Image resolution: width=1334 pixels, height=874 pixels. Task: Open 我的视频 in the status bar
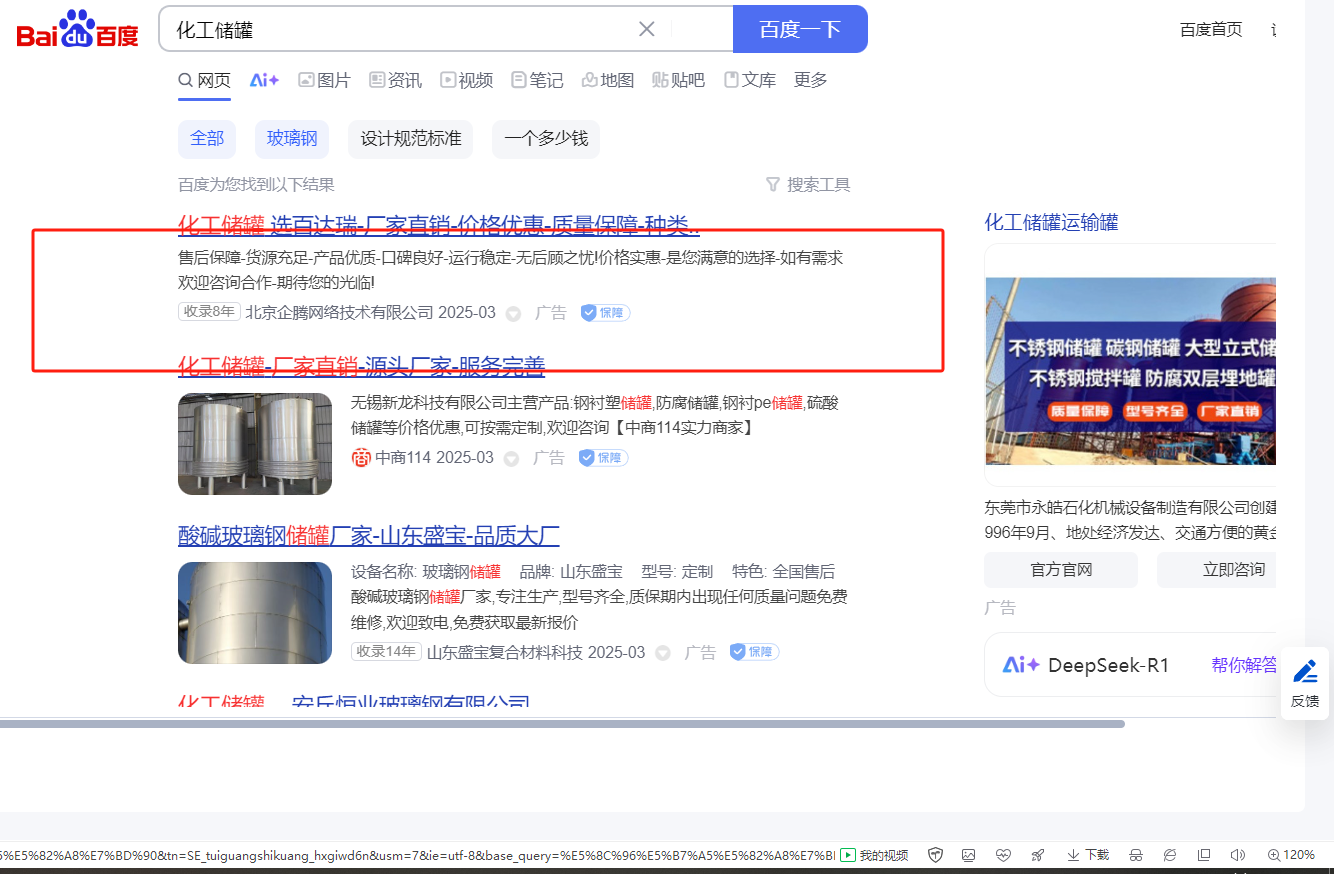point(875,855)
